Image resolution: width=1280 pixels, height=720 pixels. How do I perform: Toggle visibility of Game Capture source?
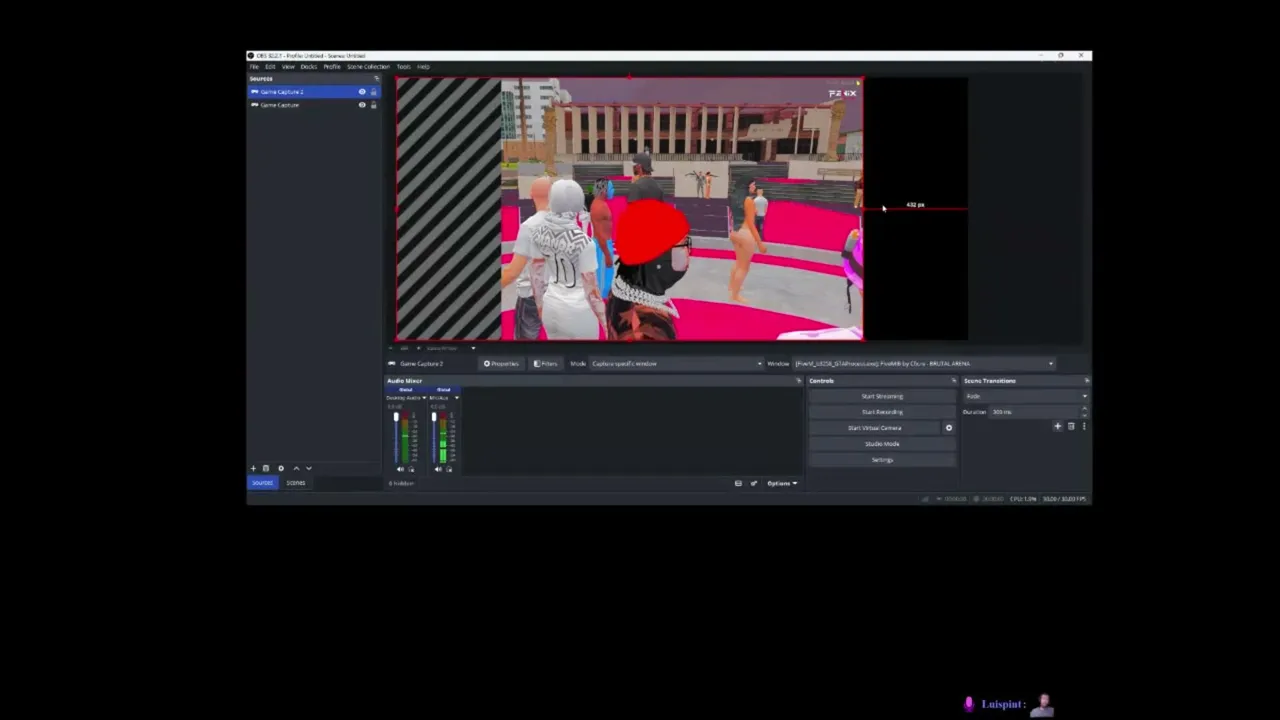coord(362,105)
